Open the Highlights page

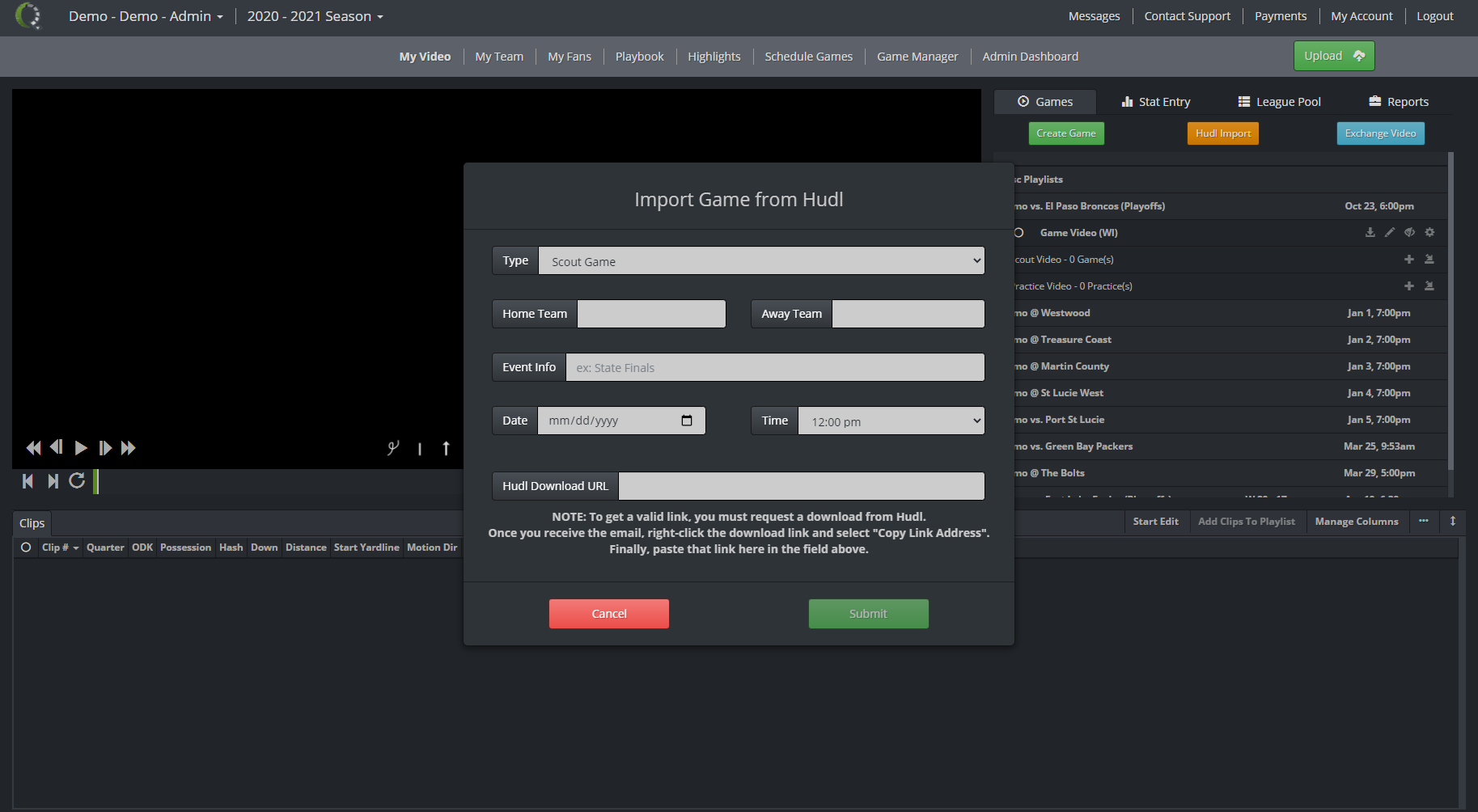pos(714,57)
